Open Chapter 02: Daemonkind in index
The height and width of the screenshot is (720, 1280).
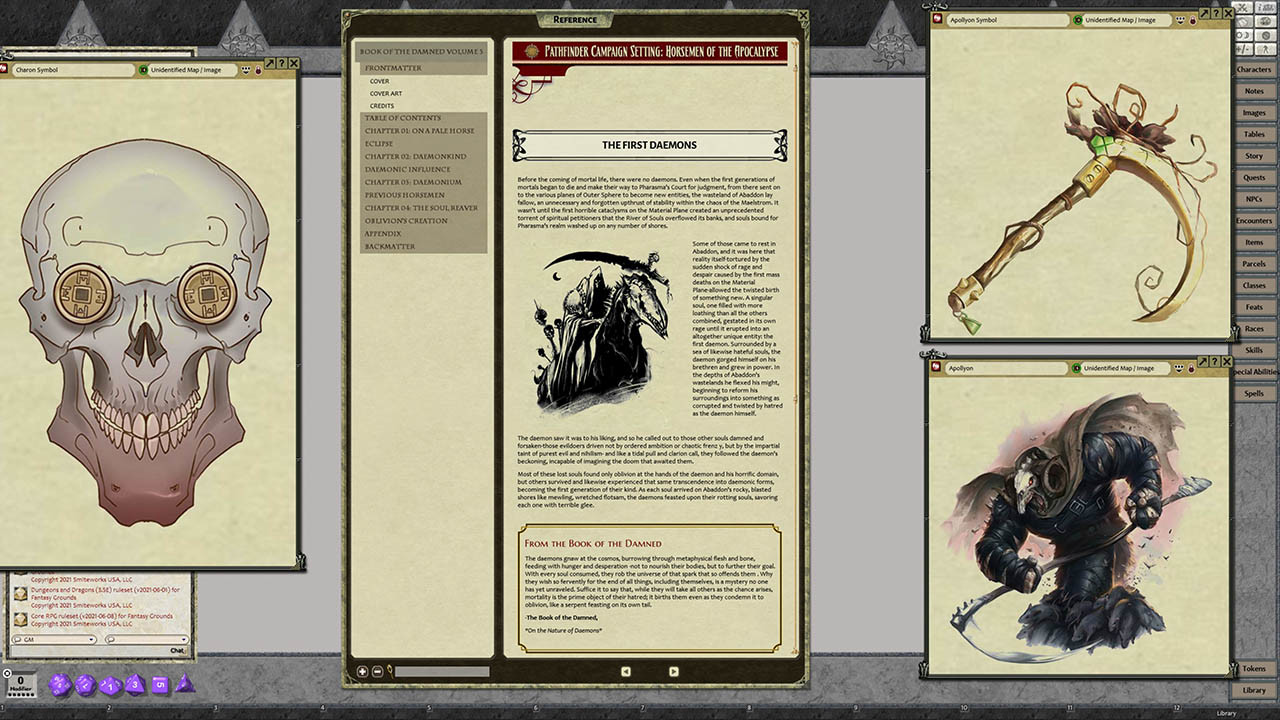415,157
